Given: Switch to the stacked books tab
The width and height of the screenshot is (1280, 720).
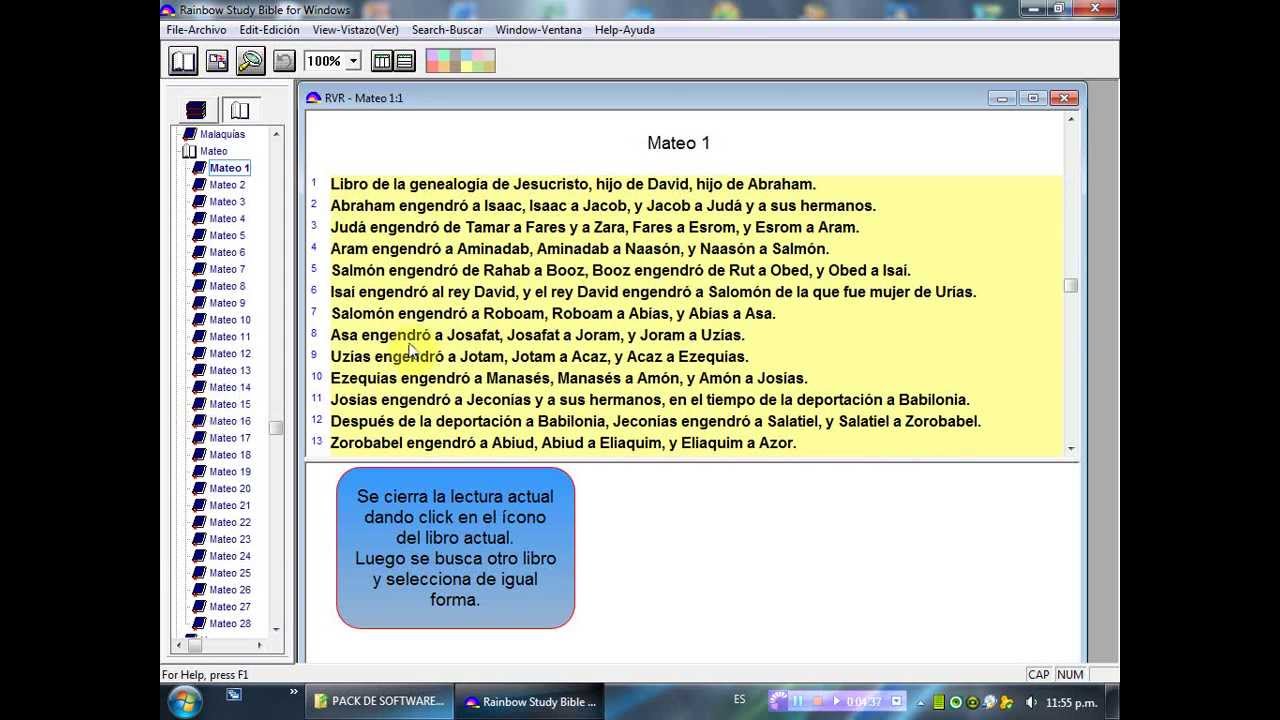Looking at the screenshot, I should pos(196,109).
